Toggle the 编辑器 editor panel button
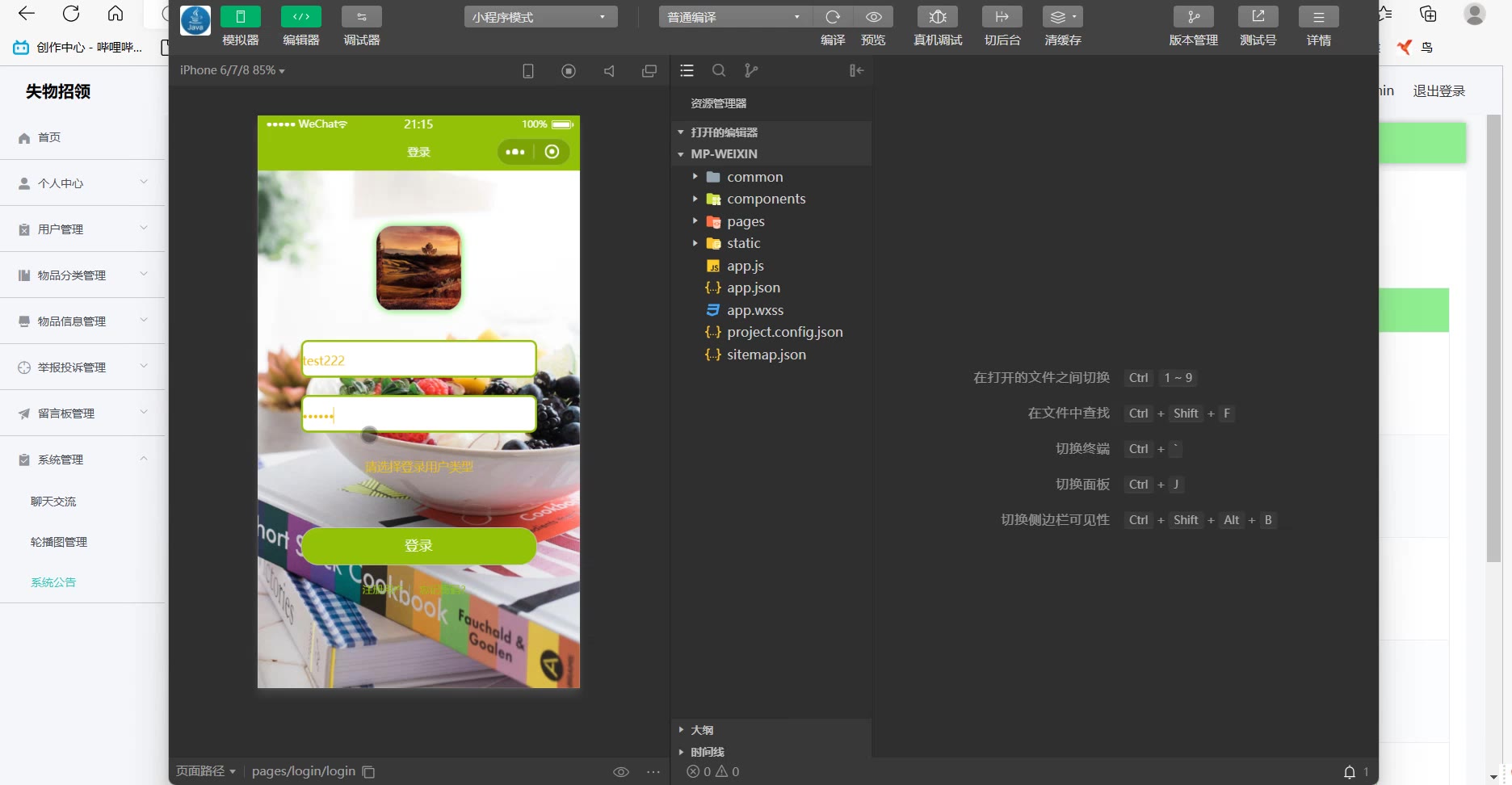 [301, 17]
